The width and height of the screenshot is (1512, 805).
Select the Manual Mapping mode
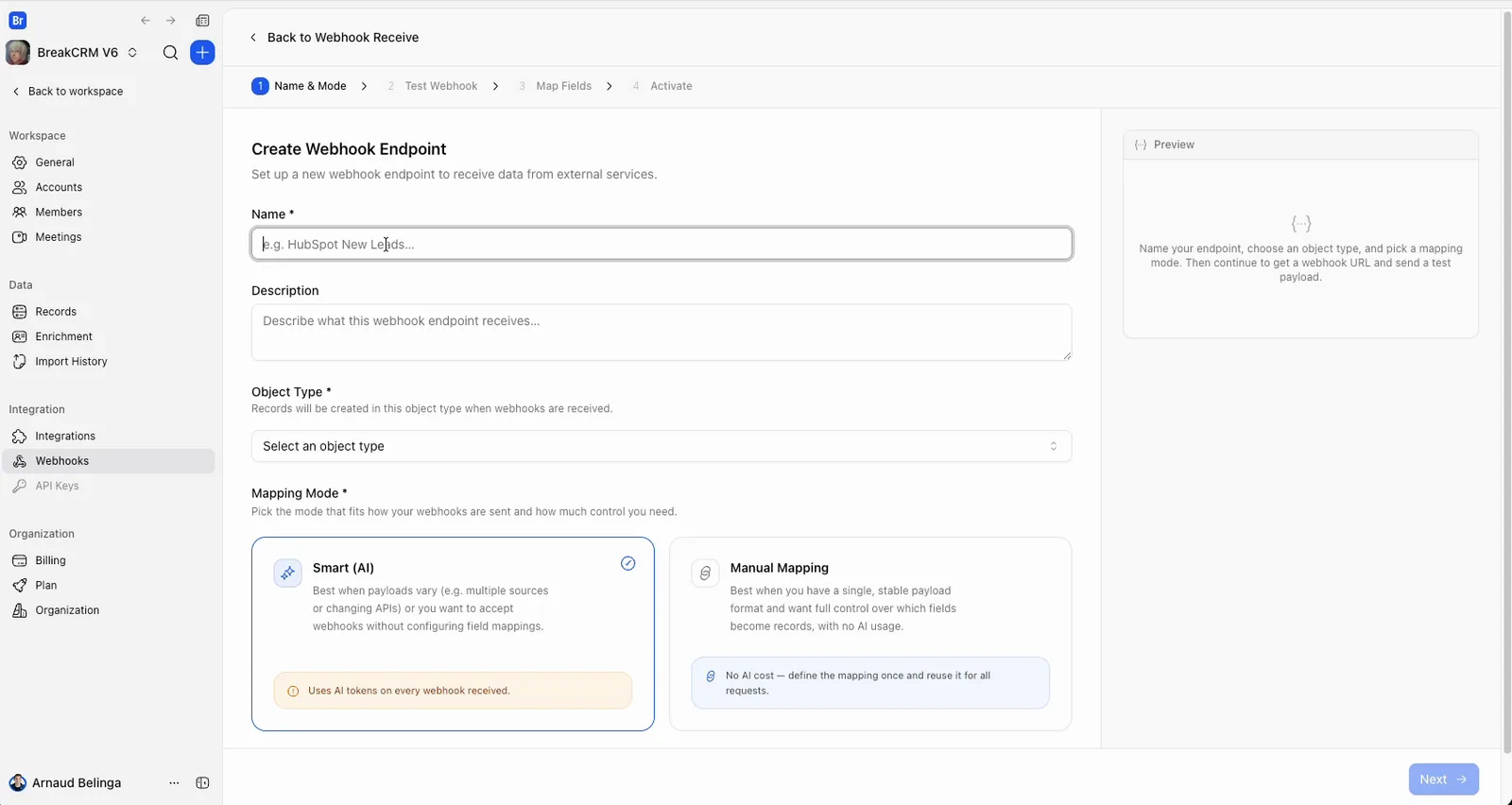point(870,634)
